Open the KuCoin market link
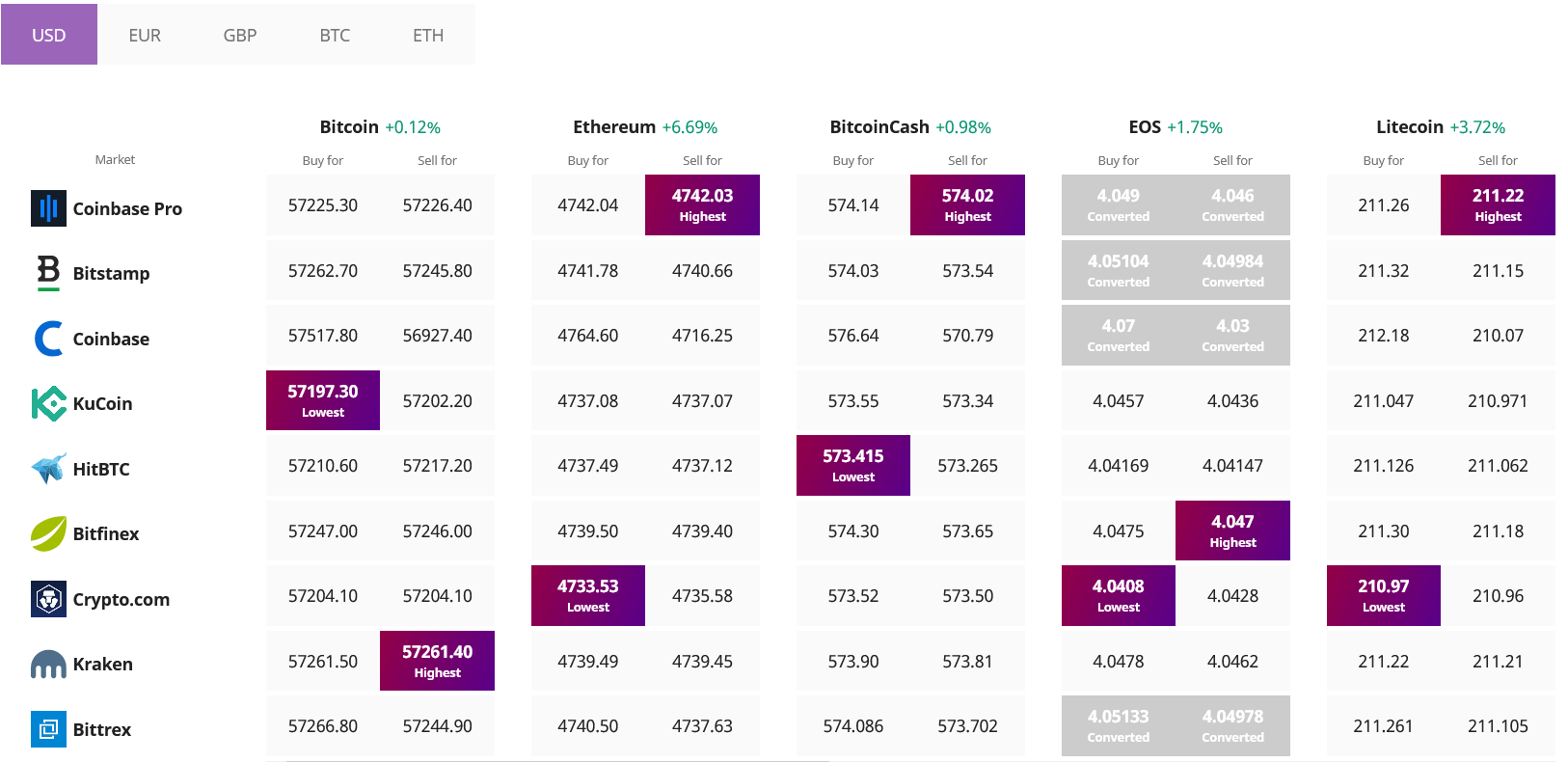Screen dimensions: 1568x762 (102, 403)
